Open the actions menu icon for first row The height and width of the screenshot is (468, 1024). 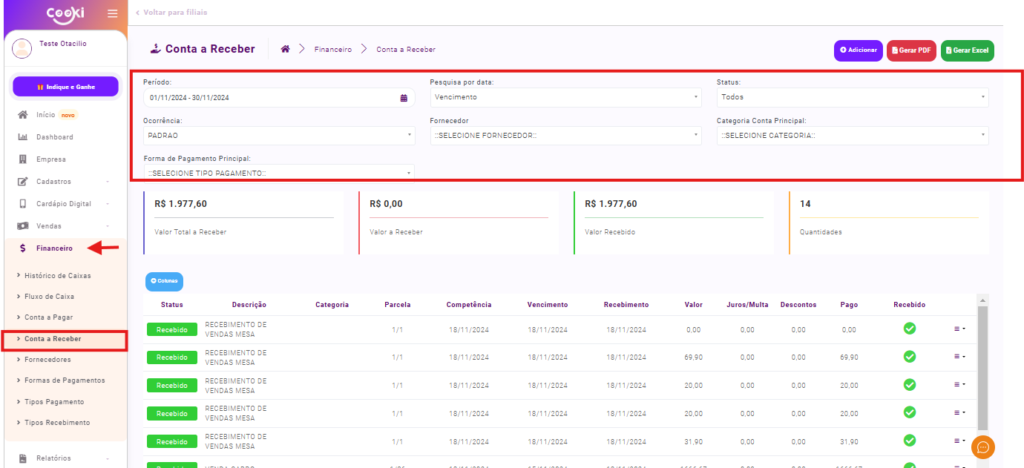pyautogui.click(x=959, y=329)
